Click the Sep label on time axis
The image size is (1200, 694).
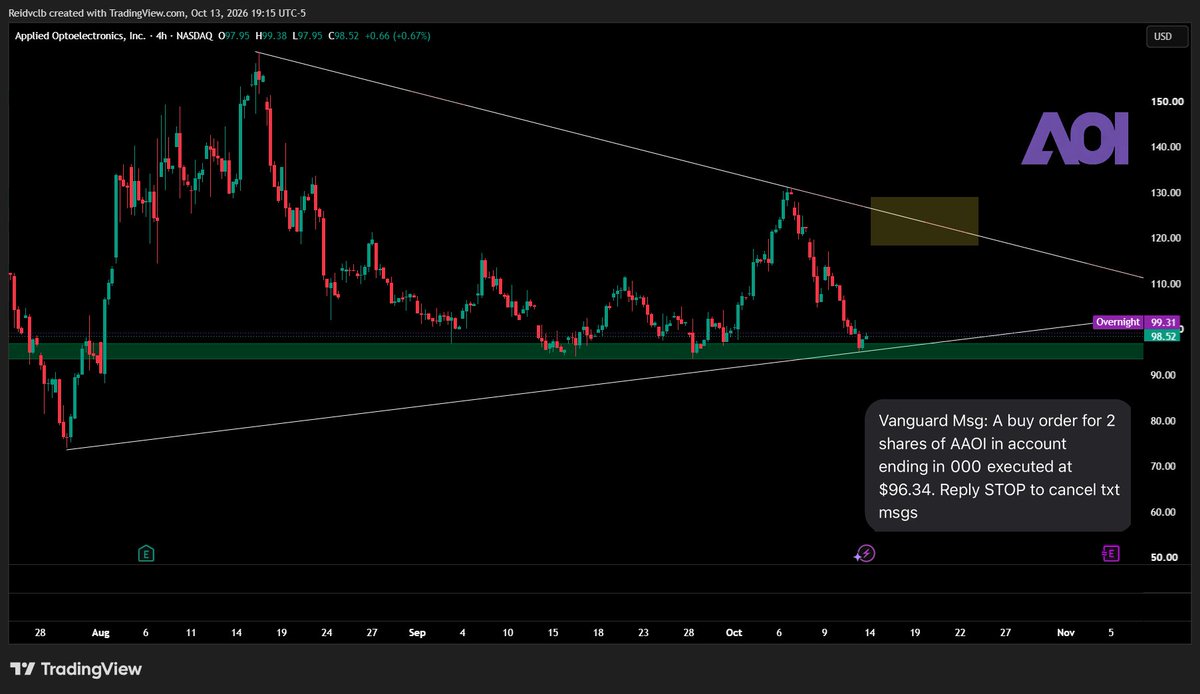418,633
